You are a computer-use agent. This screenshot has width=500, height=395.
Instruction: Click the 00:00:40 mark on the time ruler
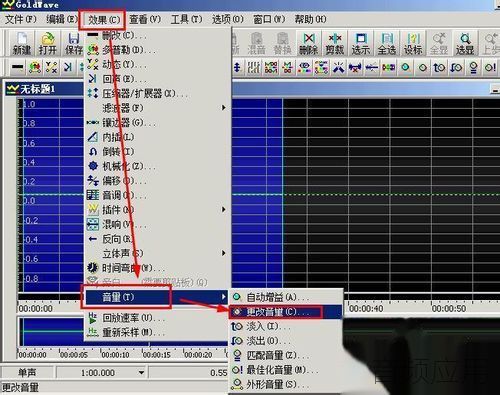coord(366,309)
